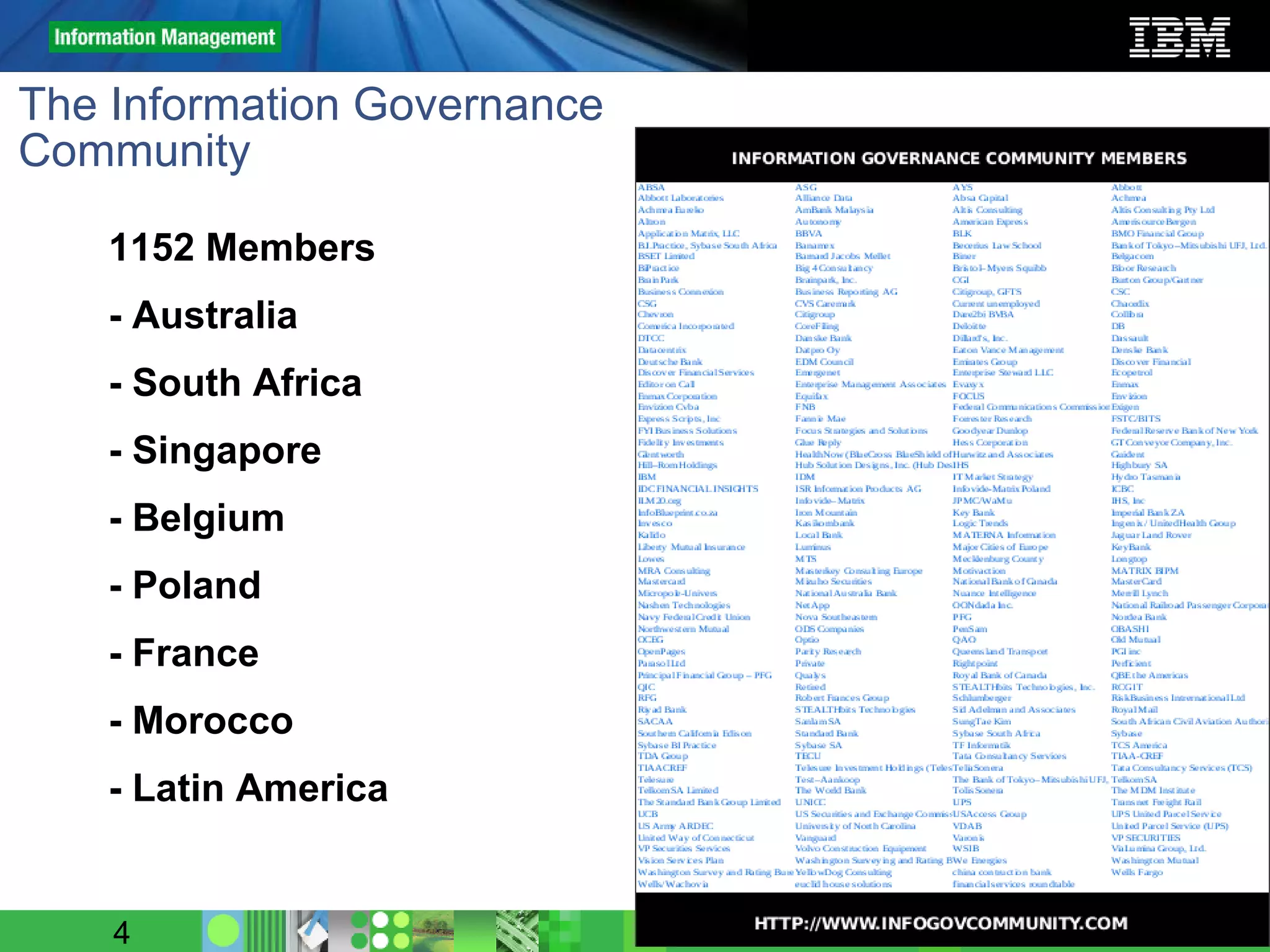This screenshot has height=952, width=1270.
Task: Click "American Express" in the members list
Action: click(990, 222)
